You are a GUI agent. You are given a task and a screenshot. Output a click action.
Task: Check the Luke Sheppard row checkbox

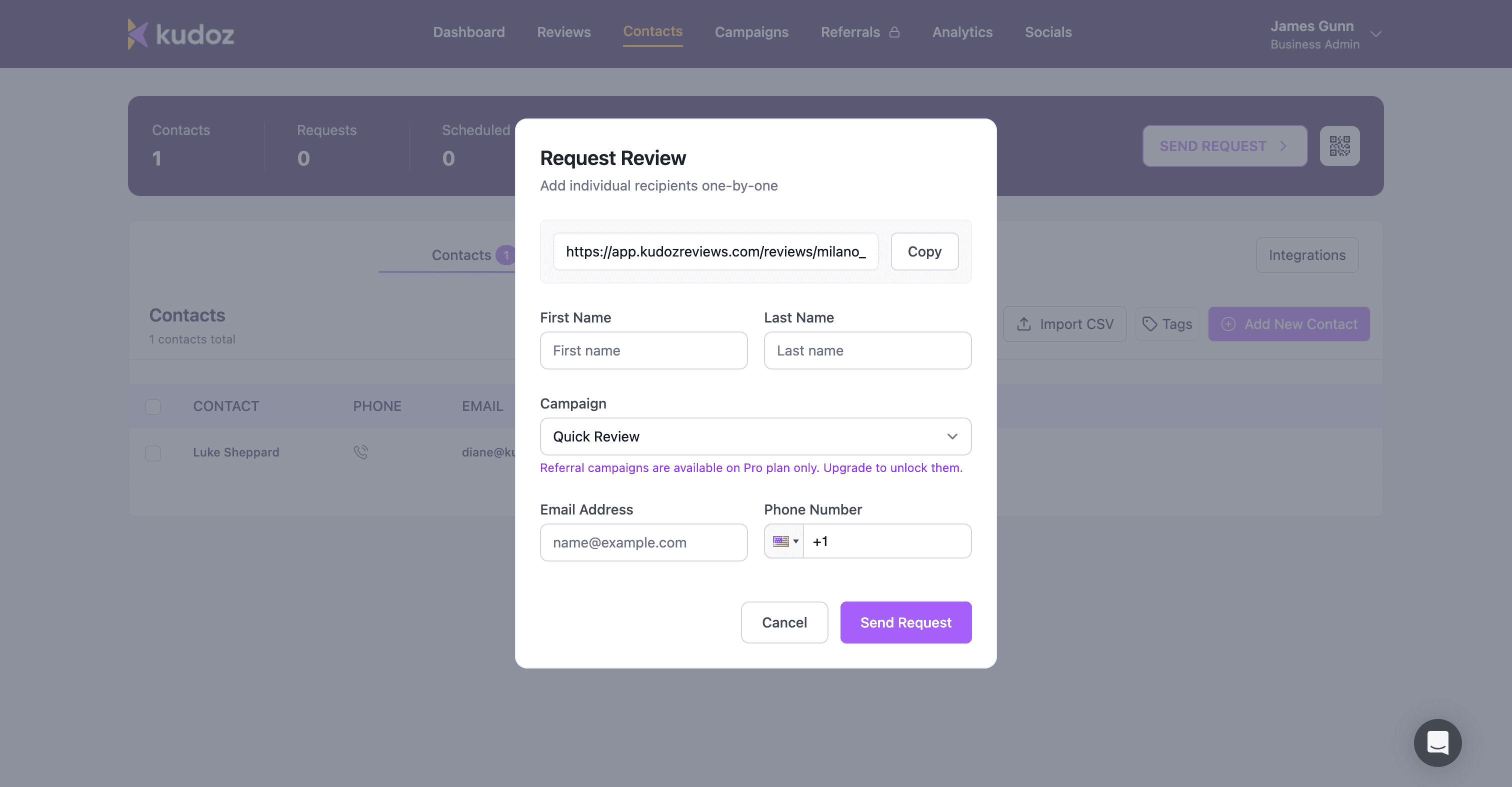(153, 452)
